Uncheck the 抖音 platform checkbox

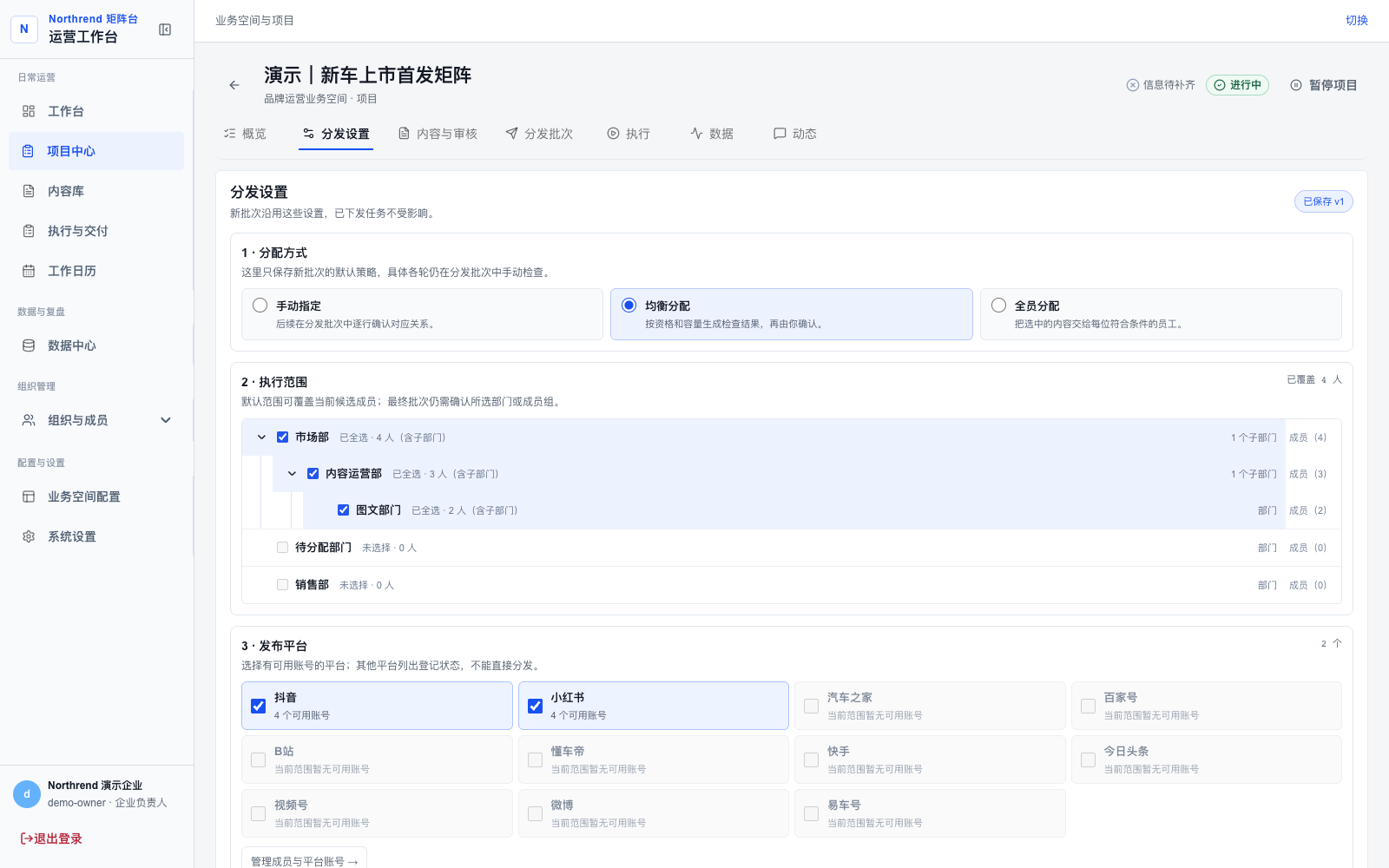(x=259, y=706)
